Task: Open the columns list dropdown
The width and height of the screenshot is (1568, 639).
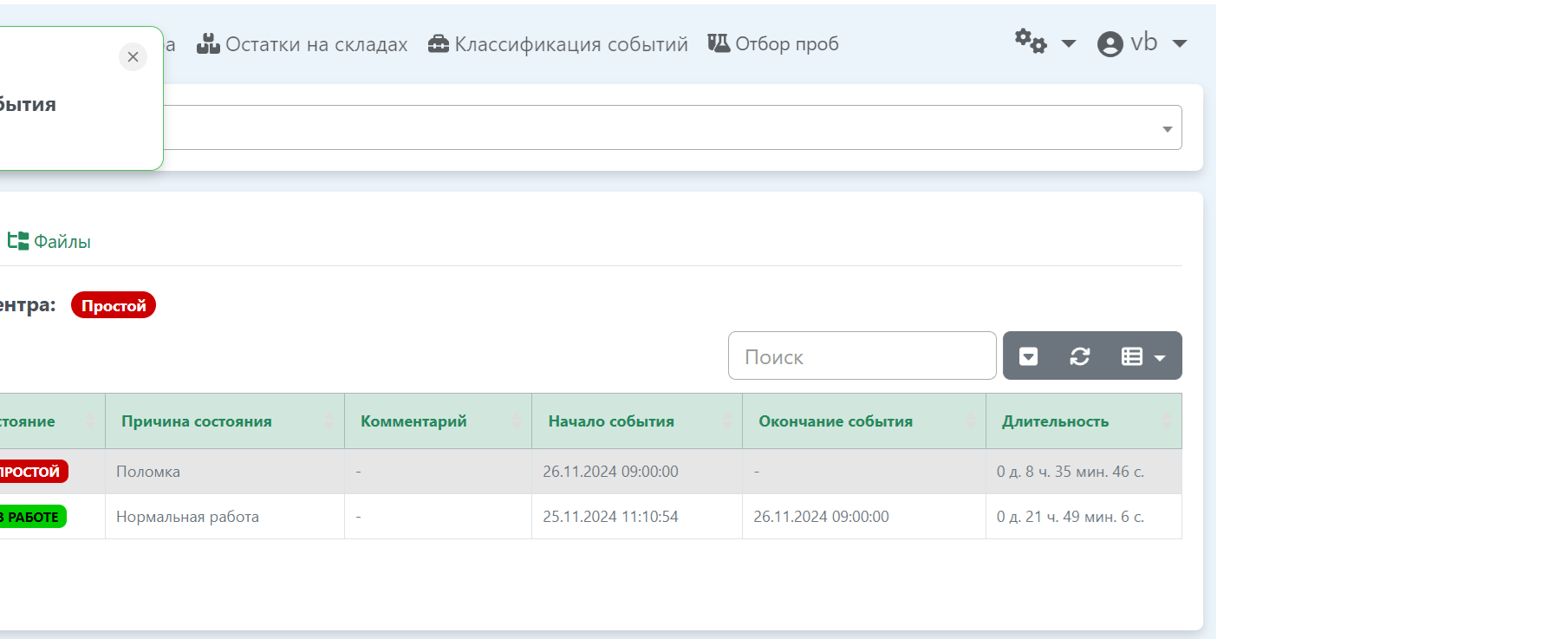Action: click(x=1142, y=356)
